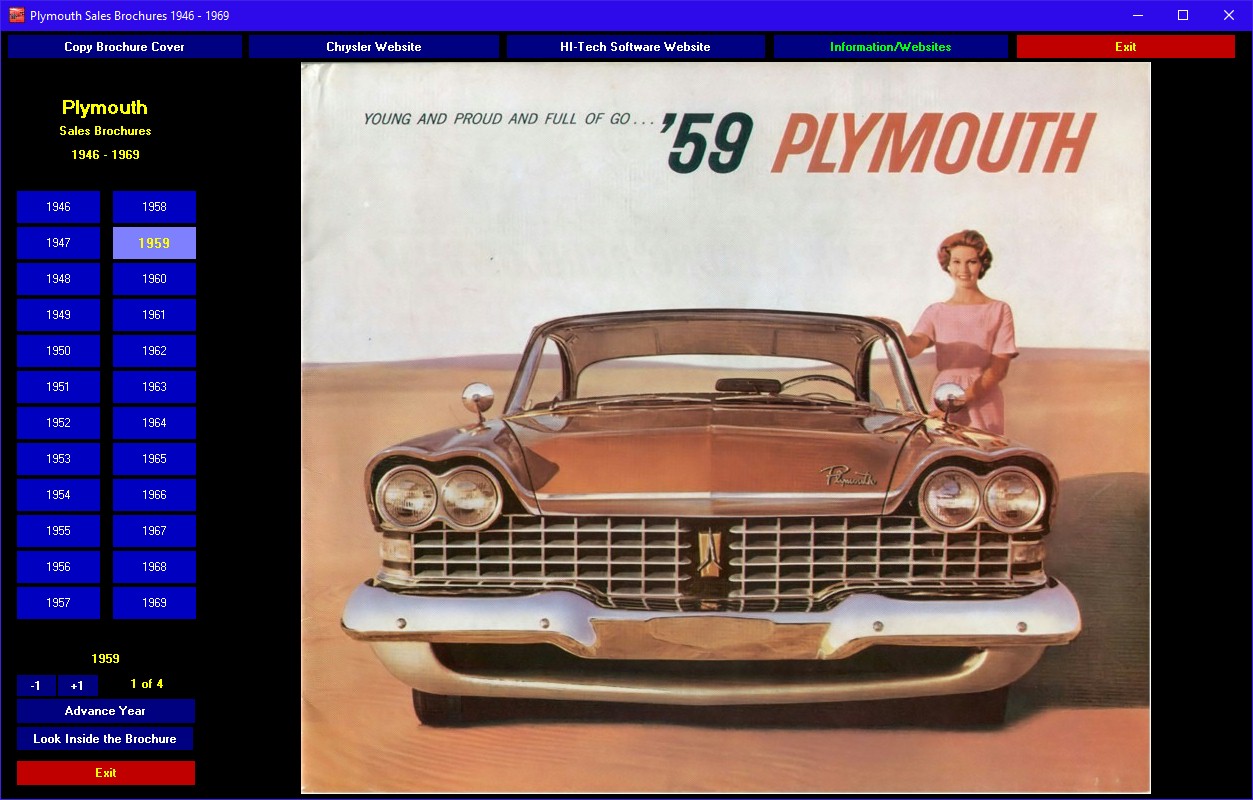Select the 1948 year button
Viewport: 1253px width, 800px height.
(x=58, y=279)
